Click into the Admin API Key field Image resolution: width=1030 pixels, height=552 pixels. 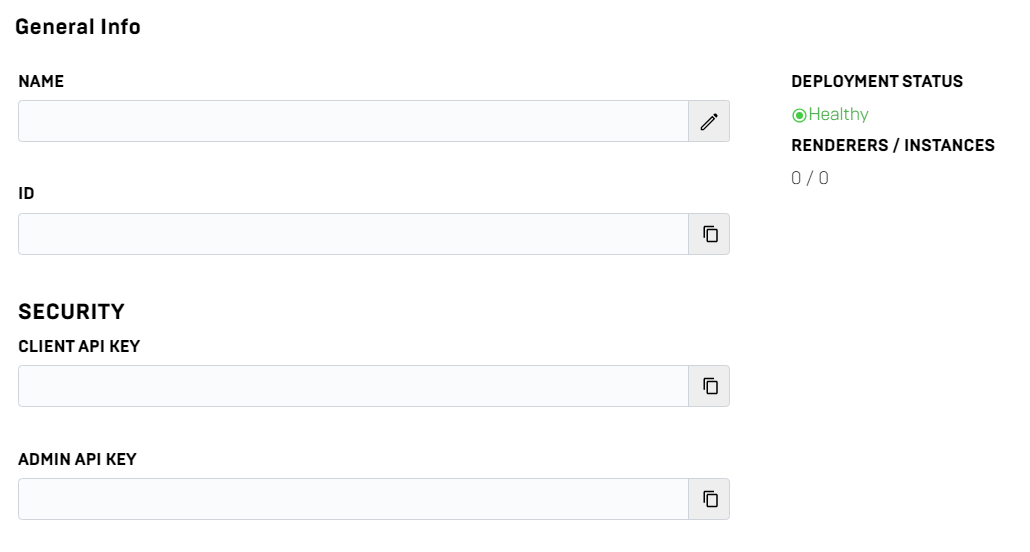353,499
